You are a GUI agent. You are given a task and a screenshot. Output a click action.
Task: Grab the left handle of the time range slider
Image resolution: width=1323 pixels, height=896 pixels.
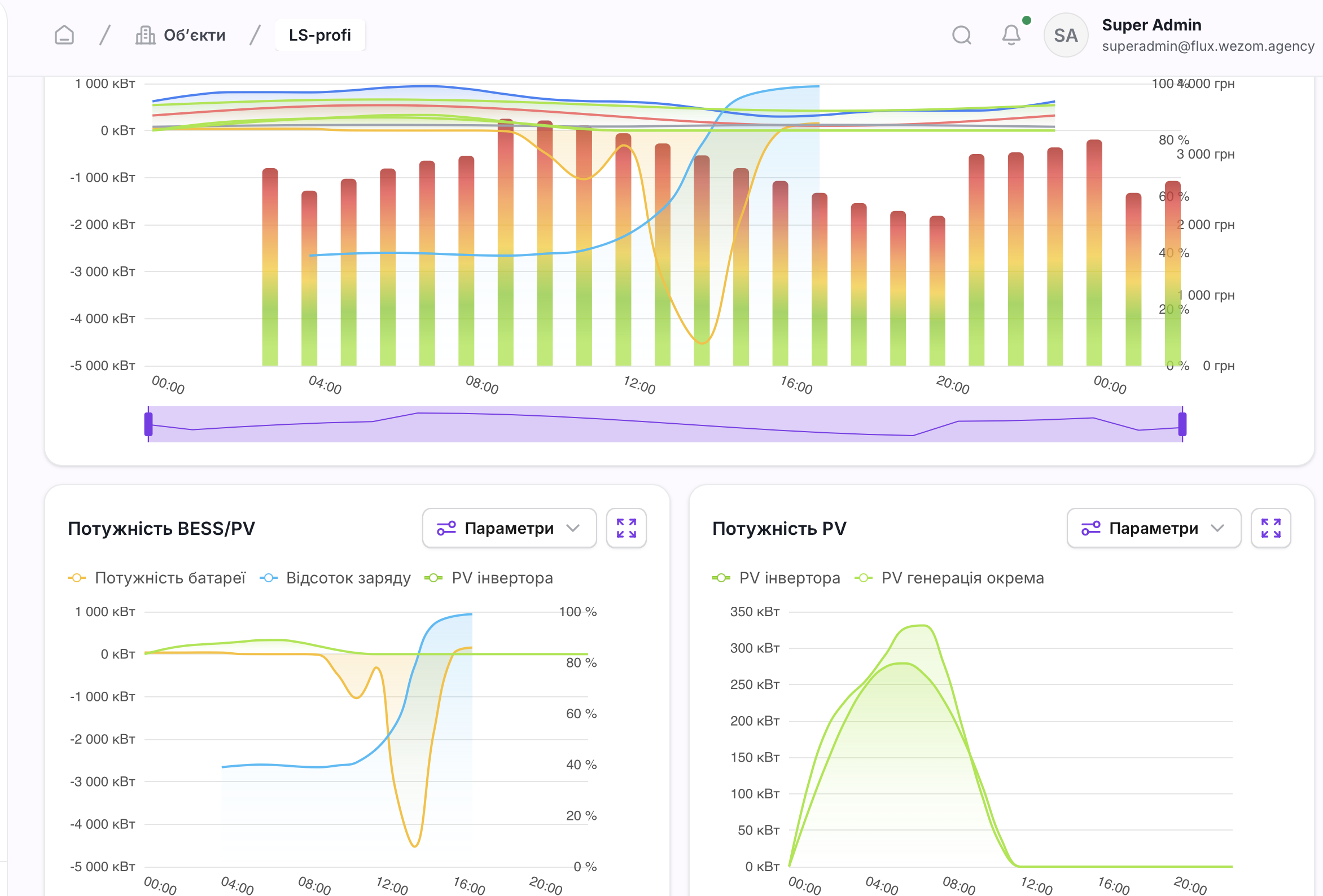coord(148,424)
